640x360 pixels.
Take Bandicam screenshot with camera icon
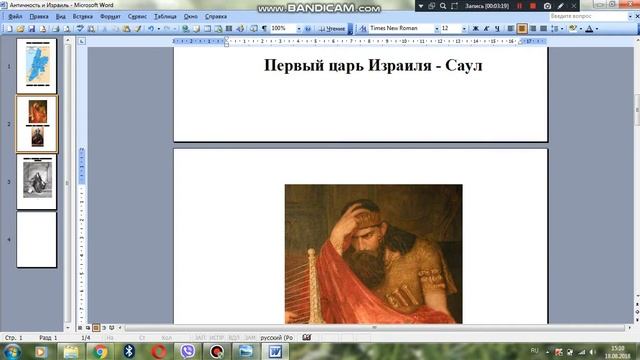pyautogui.click(x=547, y=6)
